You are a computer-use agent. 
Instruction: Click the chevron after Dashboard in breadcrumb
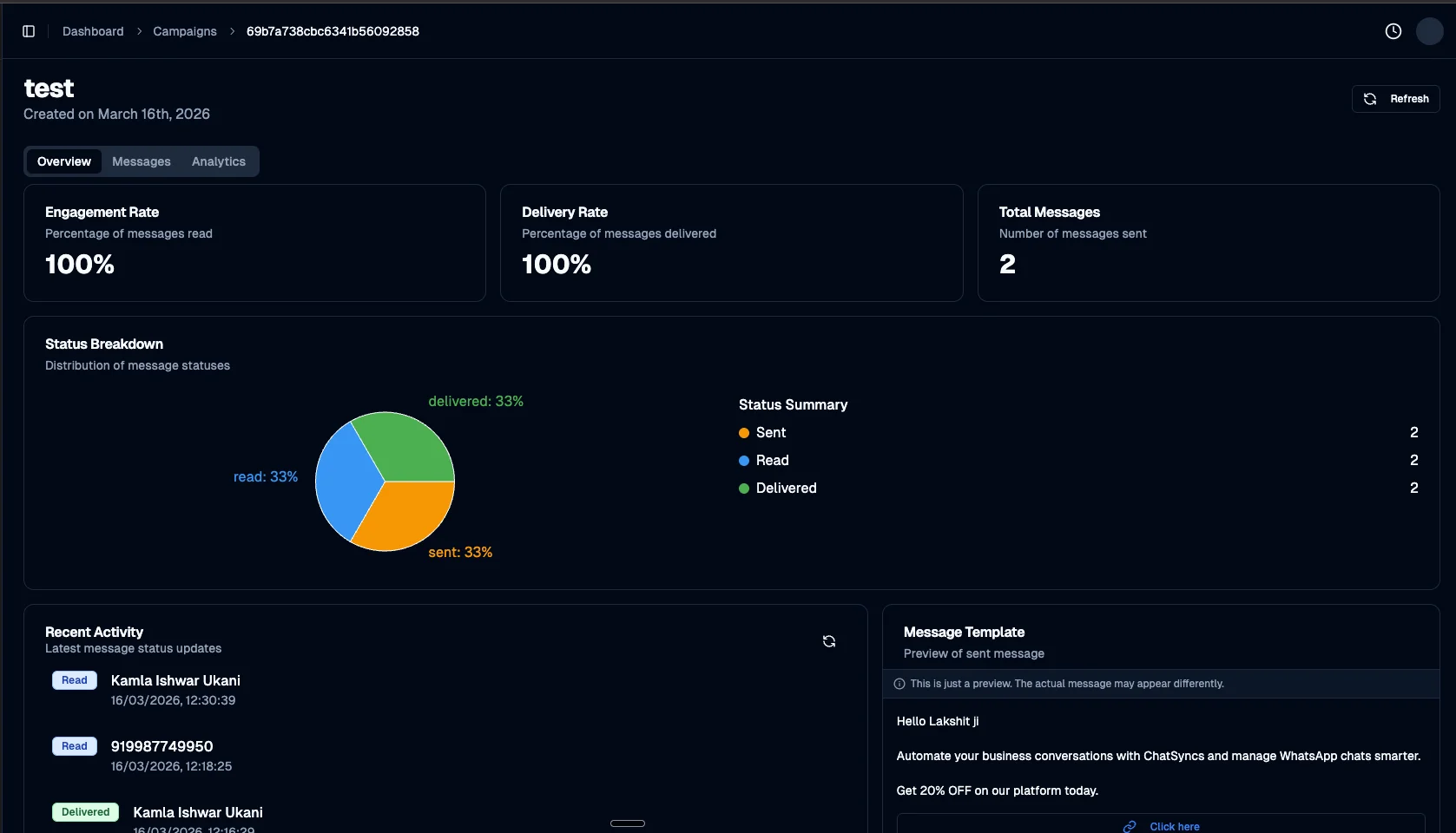tap(139, 31)
